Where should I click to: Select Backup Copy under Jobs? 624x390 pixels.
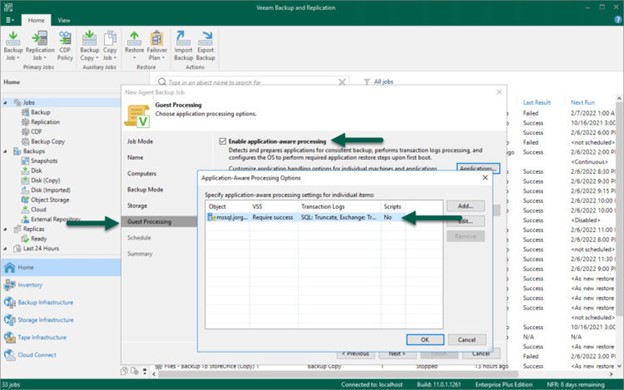pos(47,141)
